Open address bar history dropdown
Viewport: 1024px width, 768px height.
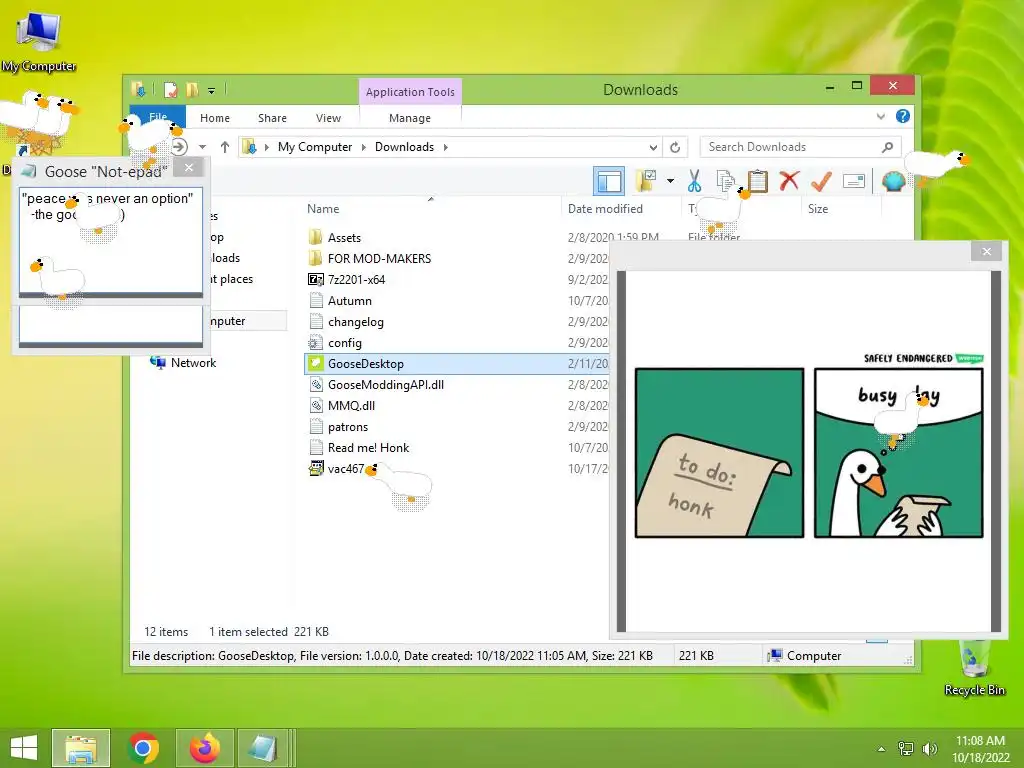(x=653, y=147)
